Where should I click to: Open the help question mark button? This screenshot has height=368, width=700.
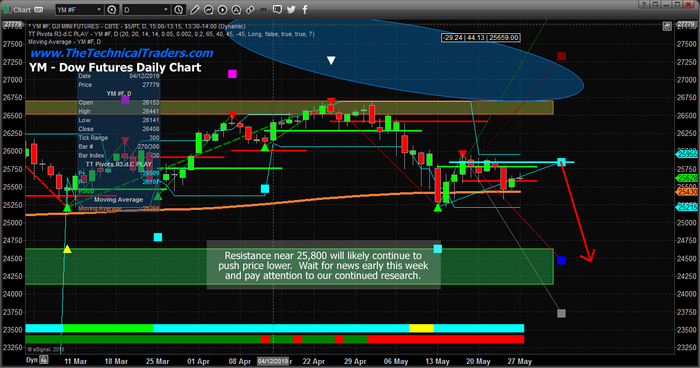click(643, 4)
